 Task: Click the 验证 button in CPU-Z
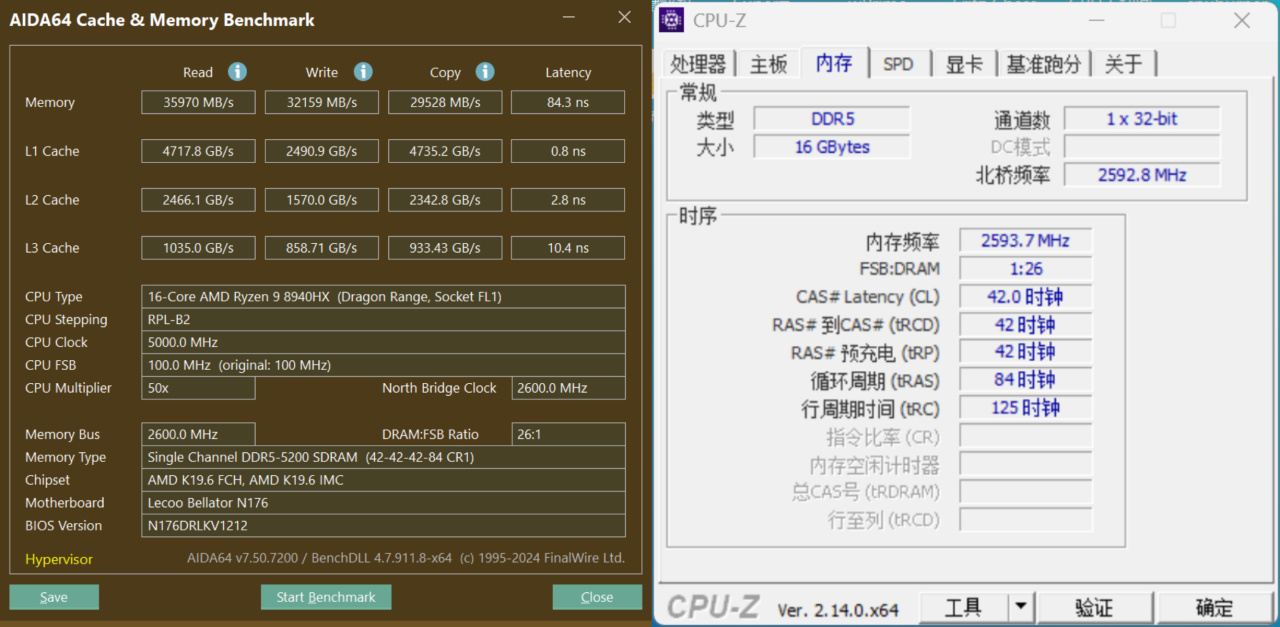1094,606
